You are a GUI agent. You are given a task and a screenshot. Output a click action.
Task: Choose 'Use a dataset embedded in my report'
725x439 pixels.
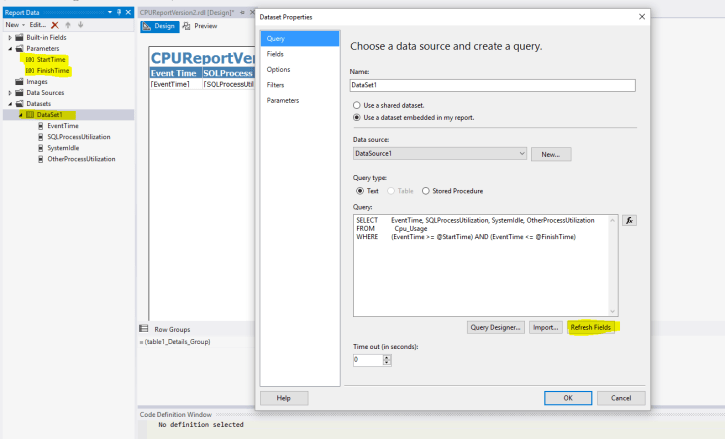click(357, 117)
